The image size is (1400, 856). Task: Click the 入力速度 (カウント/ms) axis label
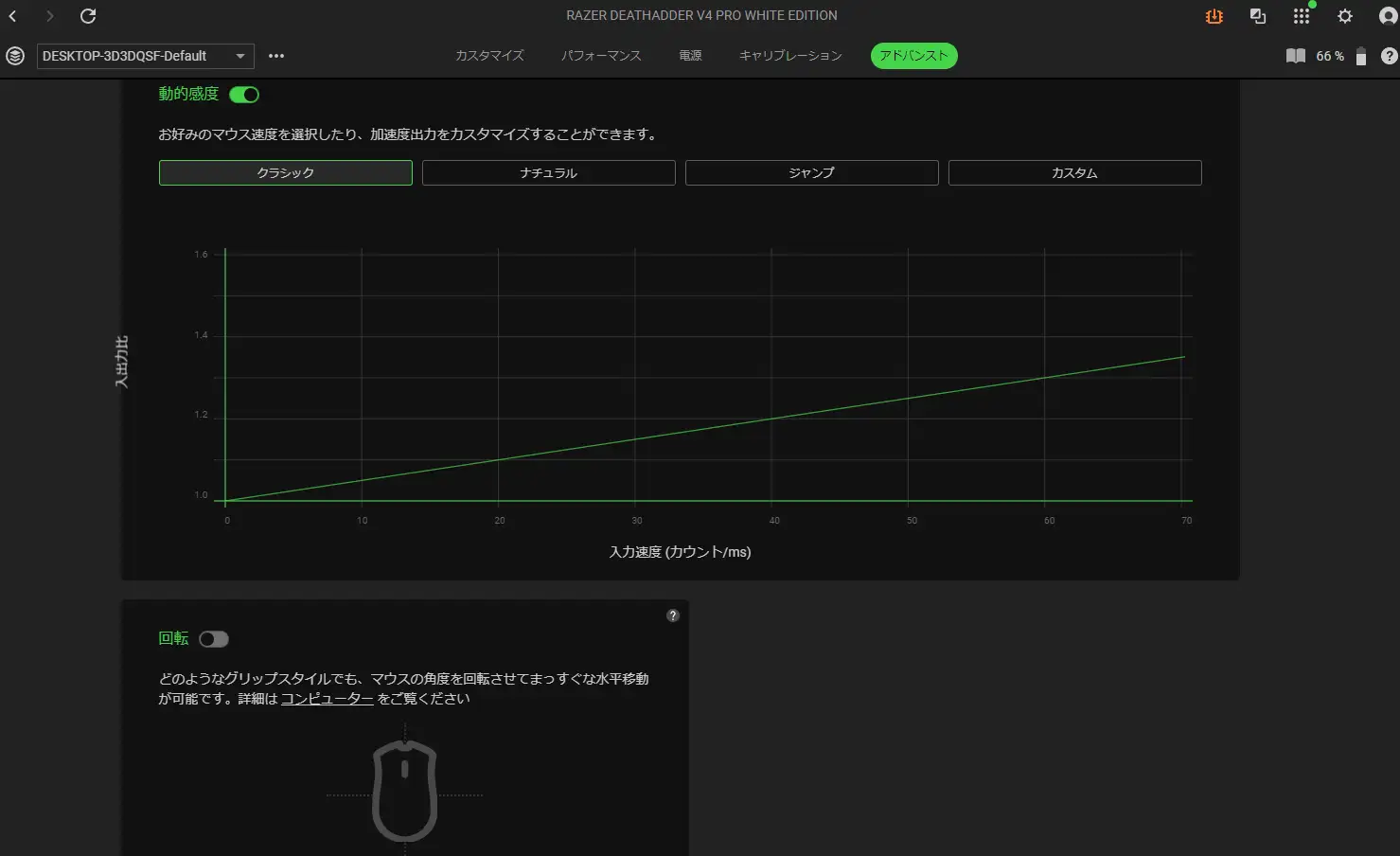(x=680, y=552)
